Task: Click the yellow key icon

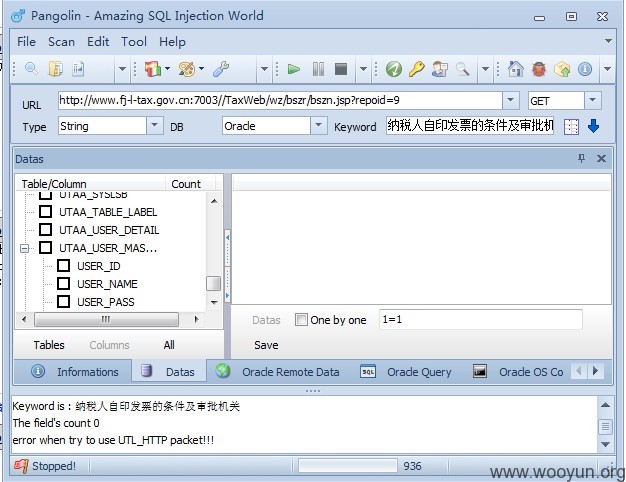Action: [x=416, y=69]
